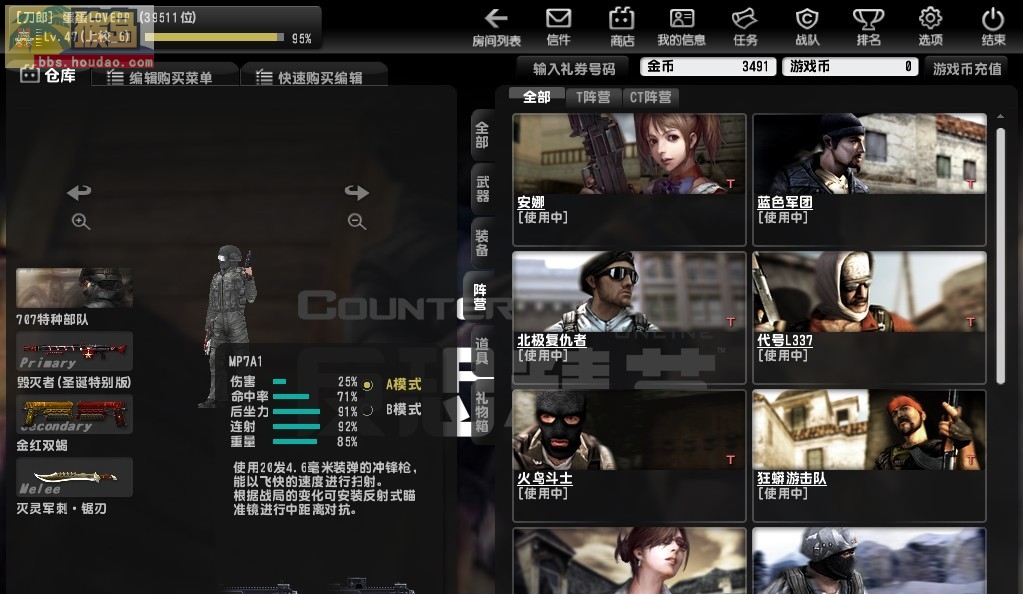Open the missions (任务) icon
Screen dimensions: 1023x594
click(x=744, y=27)
